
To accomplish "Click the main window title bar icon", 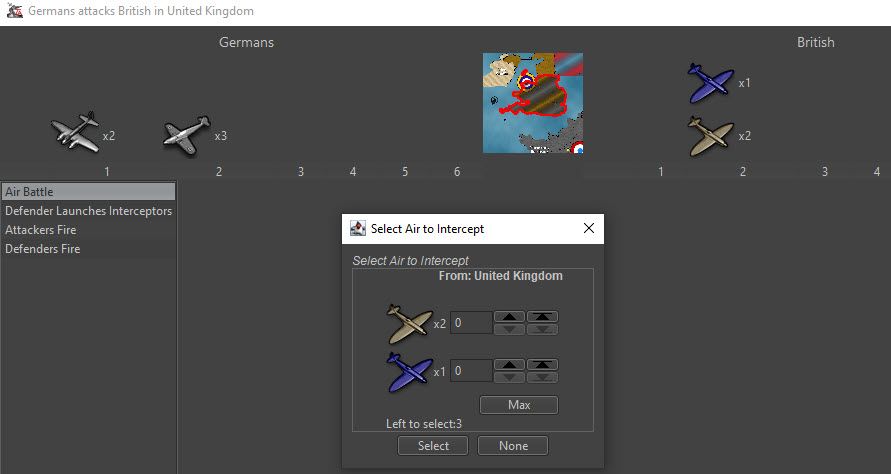I will click(x=14, y=11).
